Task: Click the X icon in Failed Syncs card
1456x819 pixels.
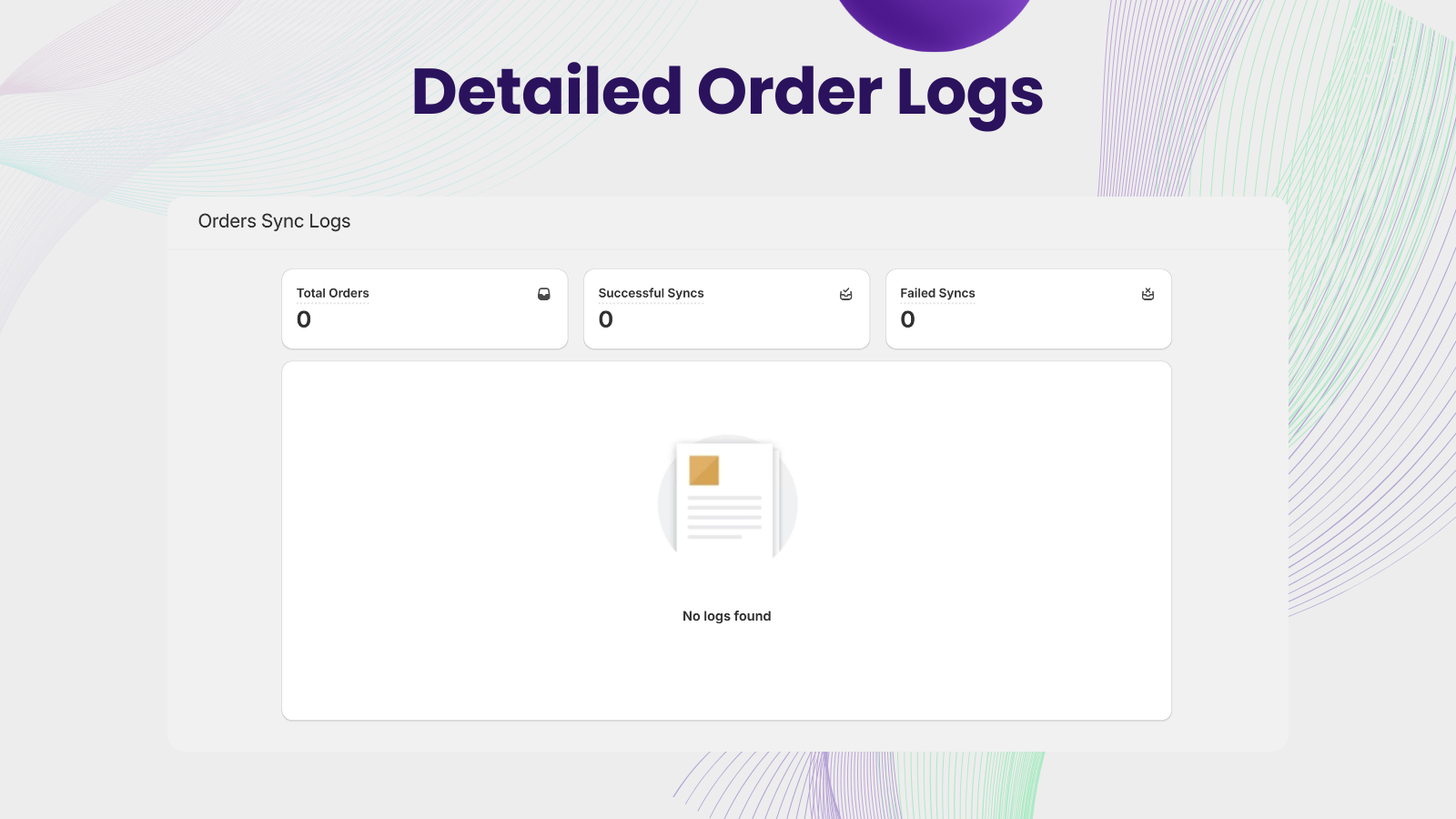Action: click(1148, 294)
